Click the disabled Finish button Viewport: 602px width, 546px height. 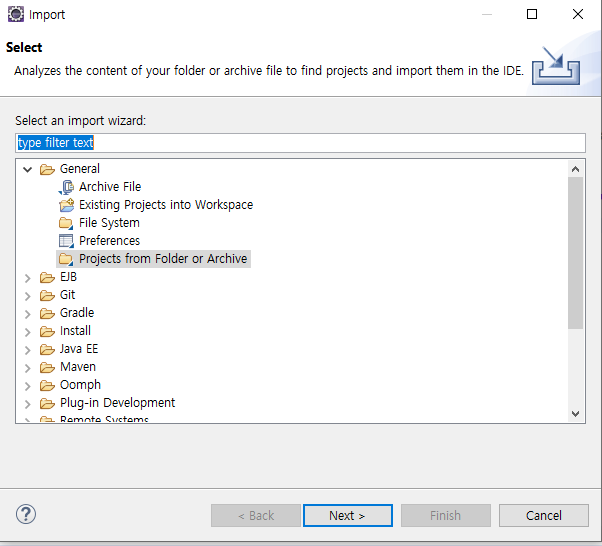click(446, 515)
